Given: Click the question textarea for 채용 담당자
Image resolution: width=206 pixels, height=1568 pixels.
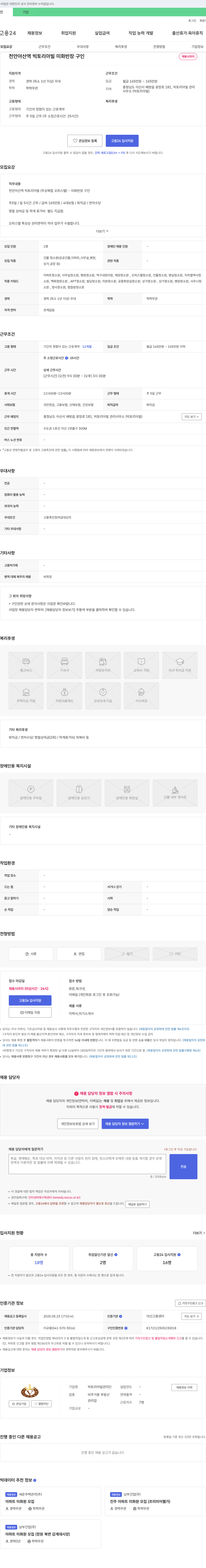Looking at the screenshot, I should (88, 1164).
